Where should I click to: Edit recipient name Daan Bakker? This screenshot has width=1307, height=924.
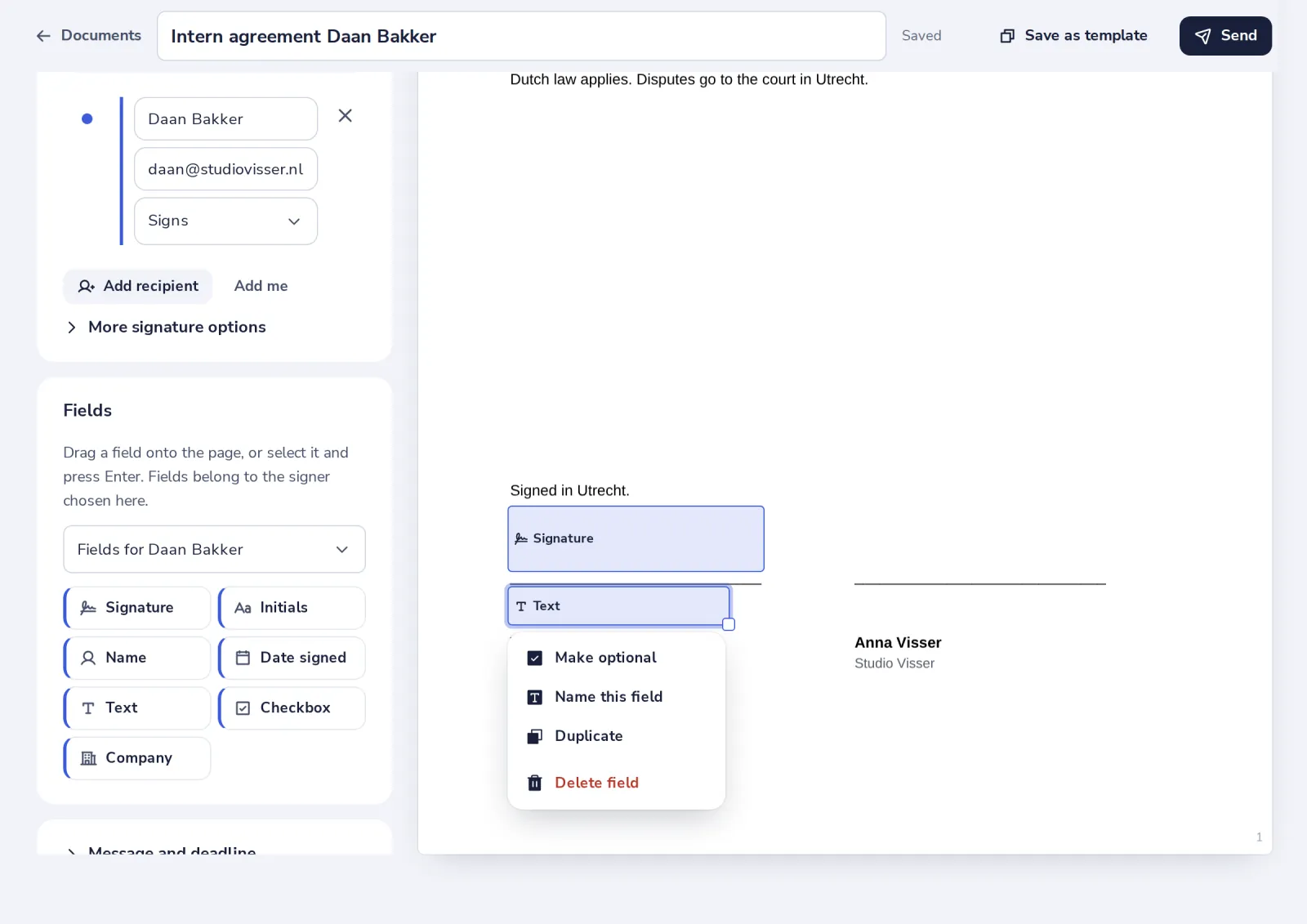(x=225, y=118)
